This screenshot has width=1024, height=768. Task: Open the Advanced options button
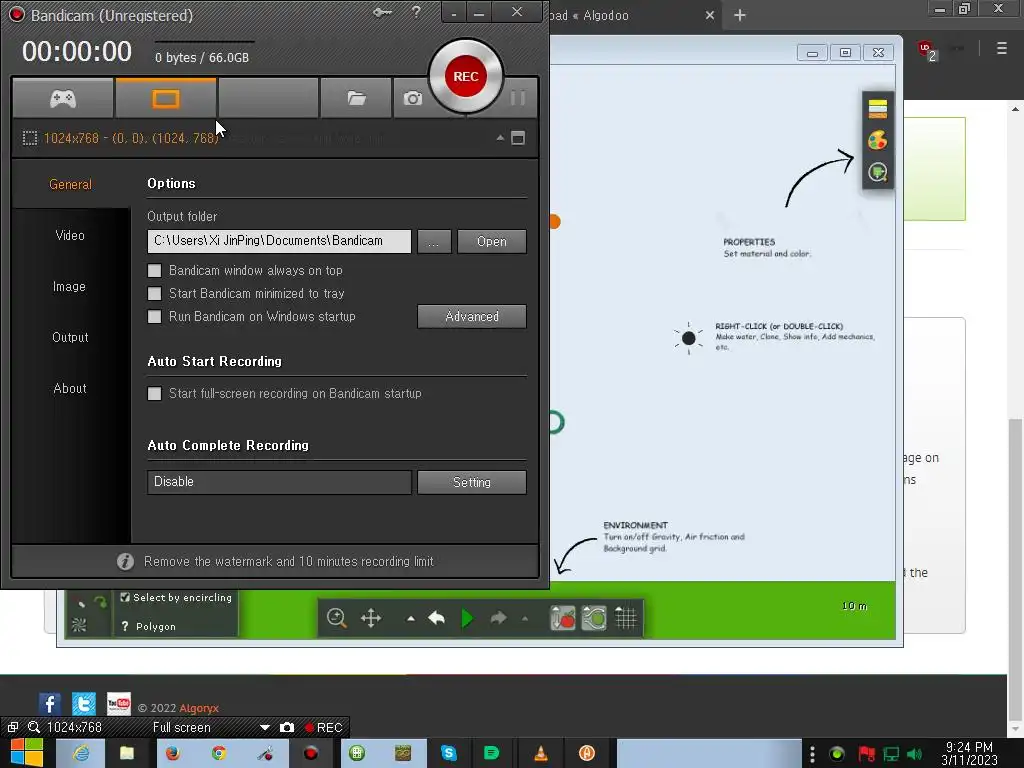472,316
